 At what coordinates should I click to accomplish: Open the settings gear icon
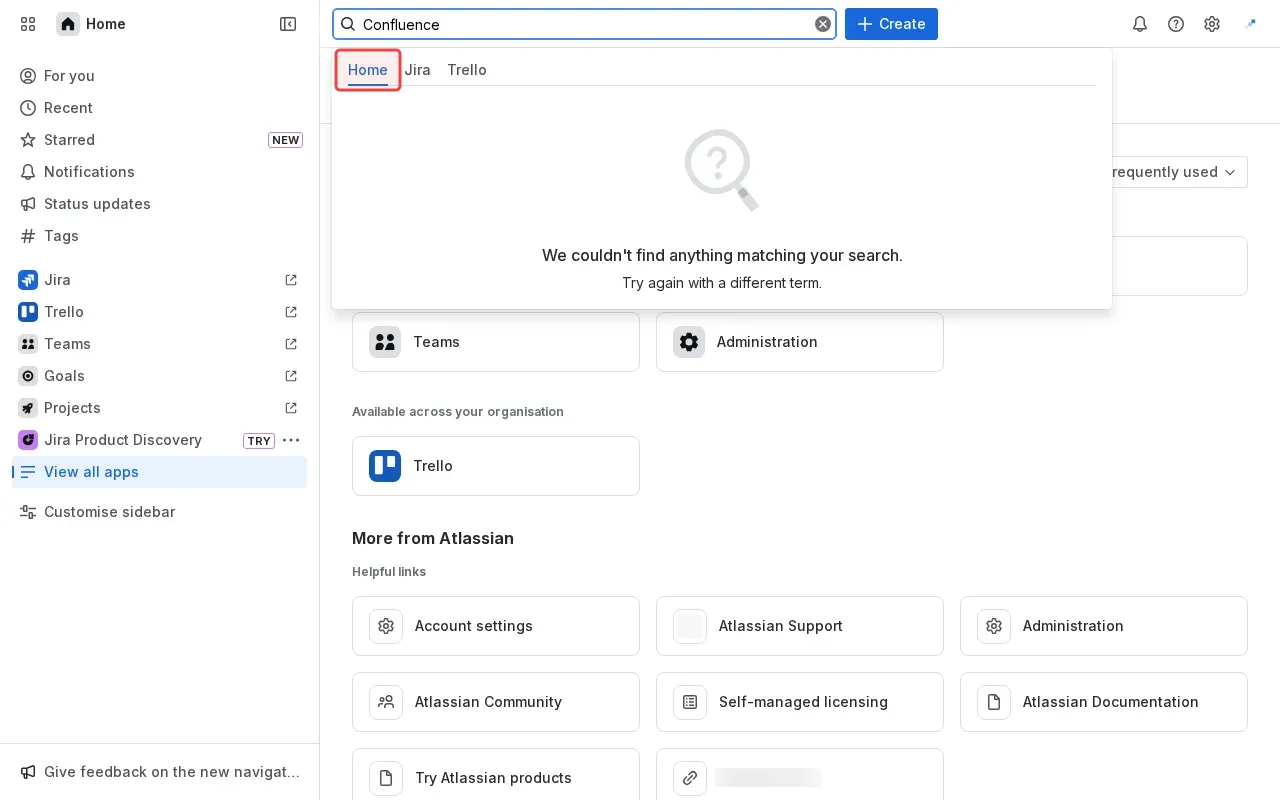(x=1212, y=24)
